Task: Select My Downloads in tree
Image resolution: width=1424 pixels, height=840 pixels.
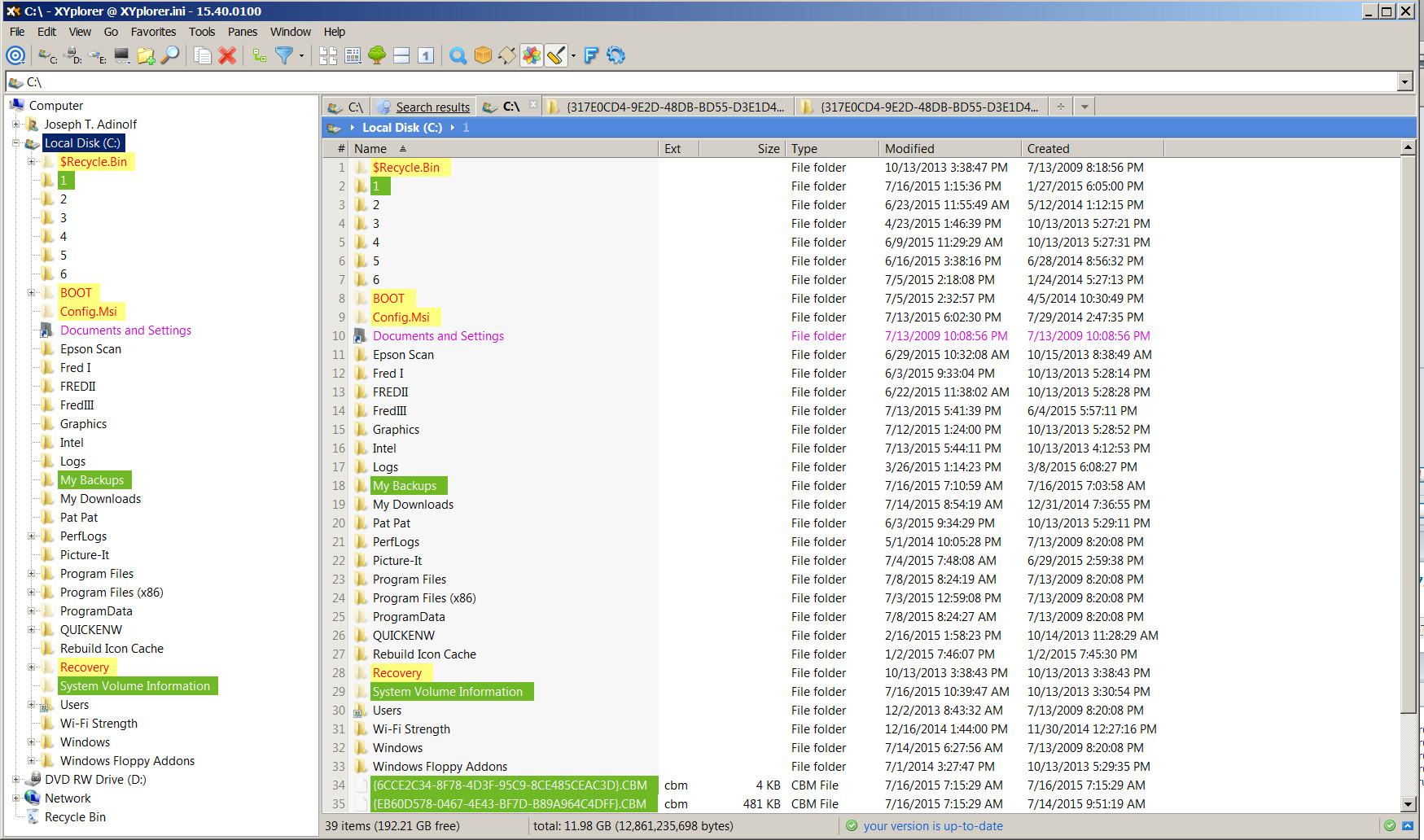Action: click(x=100, y=499)
